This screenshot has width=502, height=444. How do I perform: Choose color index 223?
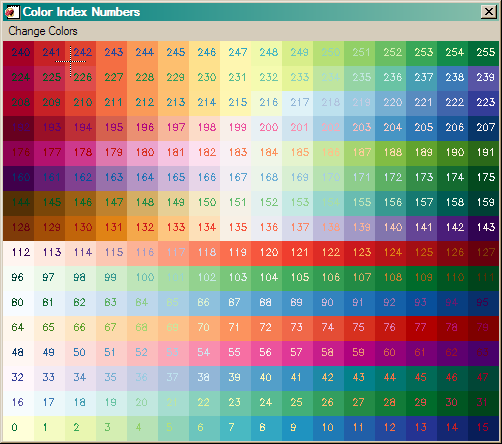click(x=484, y=103)
